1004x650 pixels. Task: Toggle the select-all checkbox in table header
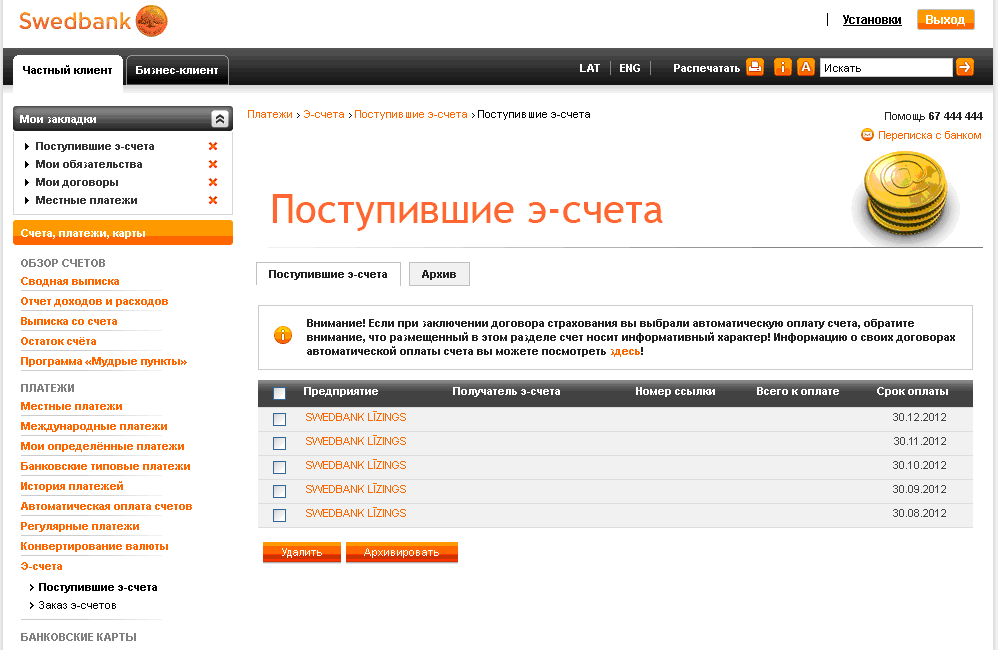click(280, 393)
